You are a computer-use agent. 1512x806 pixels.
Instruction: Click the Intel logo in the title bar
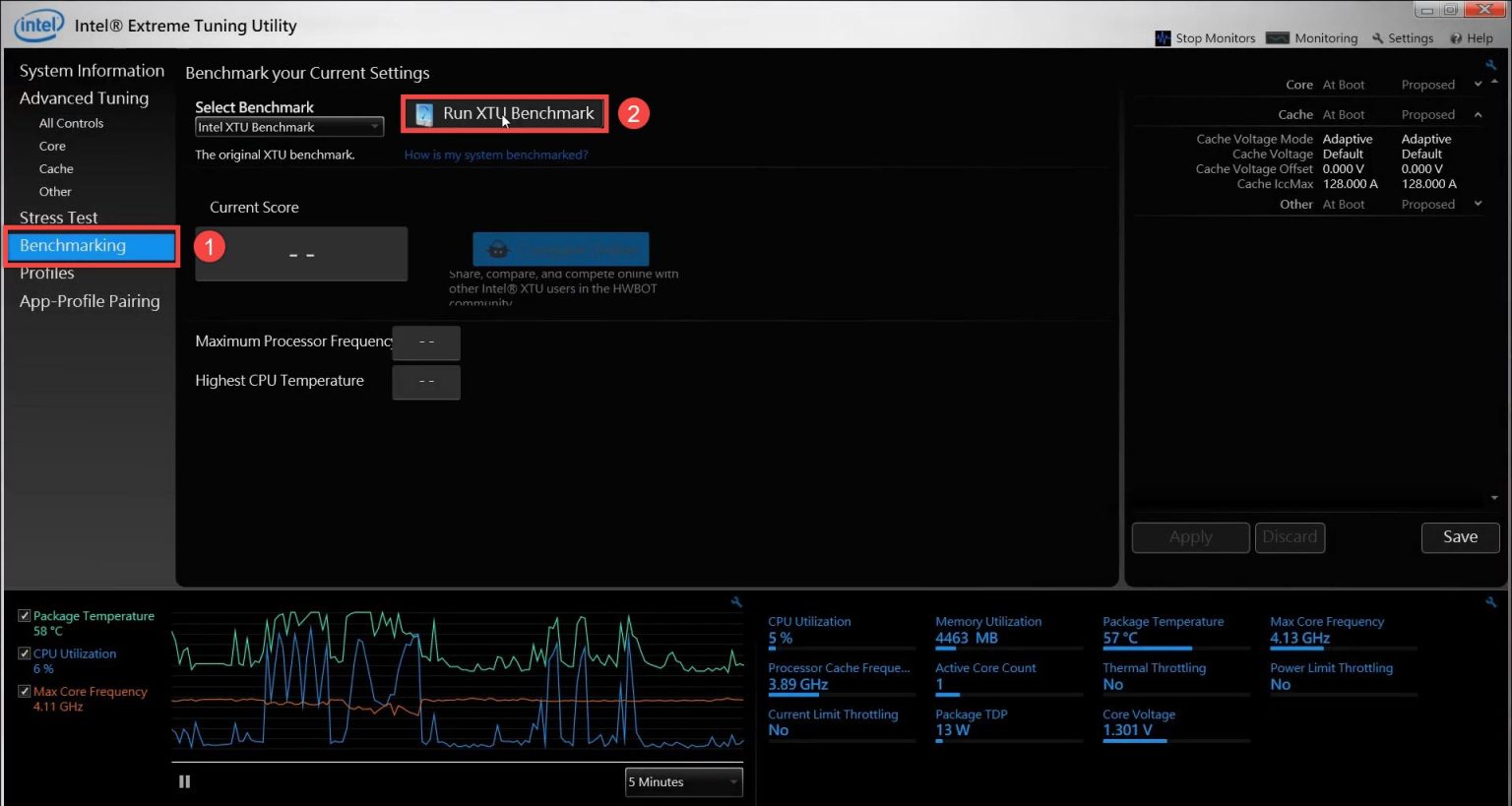pyautogui.click(x=37, y=25)
